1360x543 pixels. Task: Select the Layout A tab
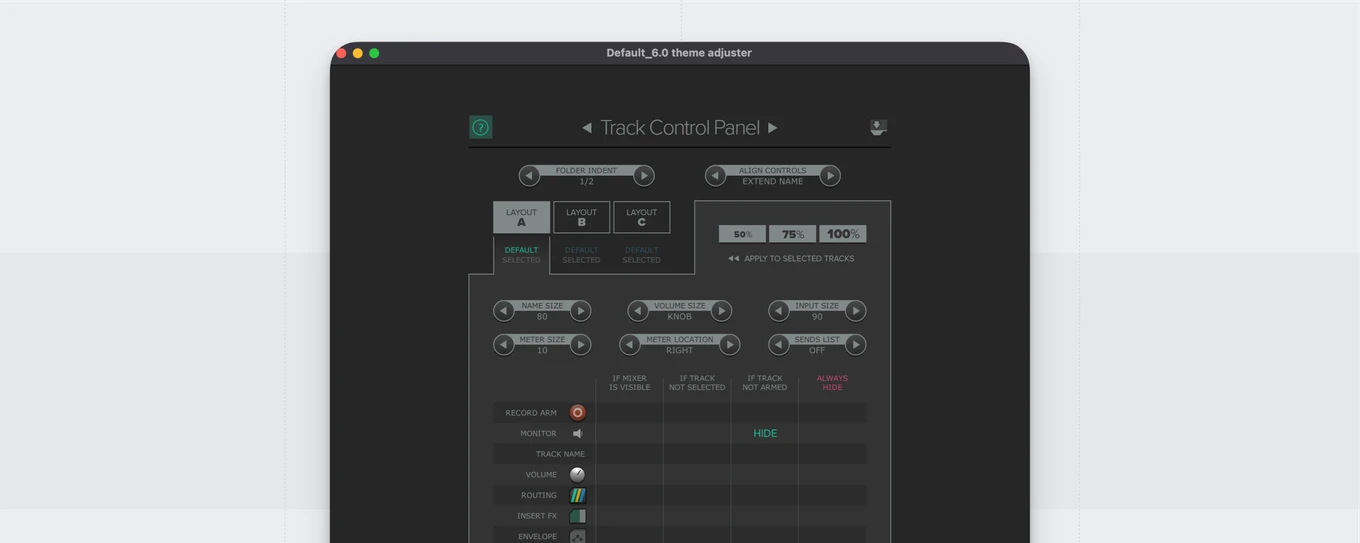click(x=521, y=217)
